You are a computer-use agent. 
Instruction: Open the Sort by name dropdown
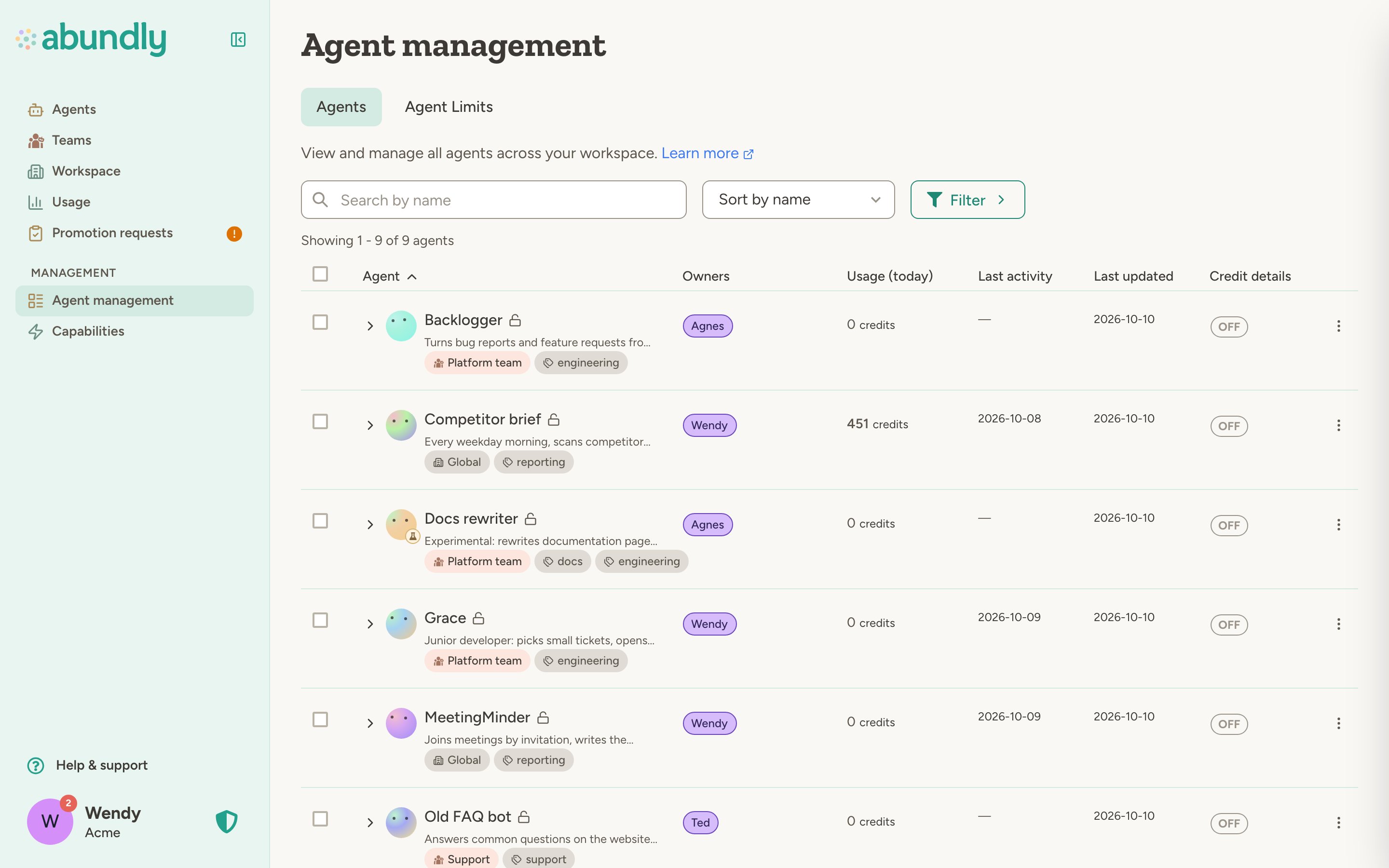798,200
